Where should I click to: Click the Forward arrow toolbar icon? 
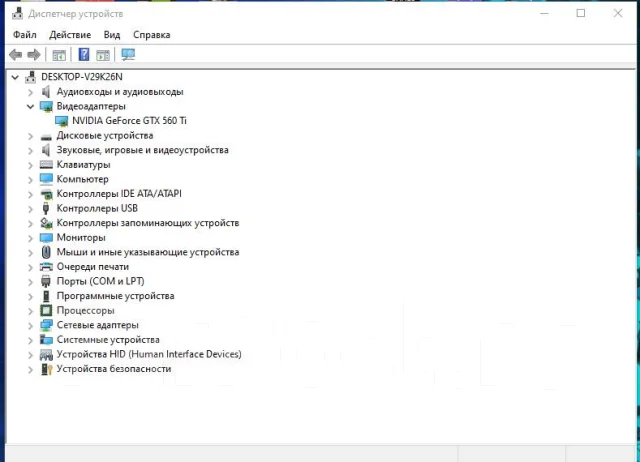(33, 54)
